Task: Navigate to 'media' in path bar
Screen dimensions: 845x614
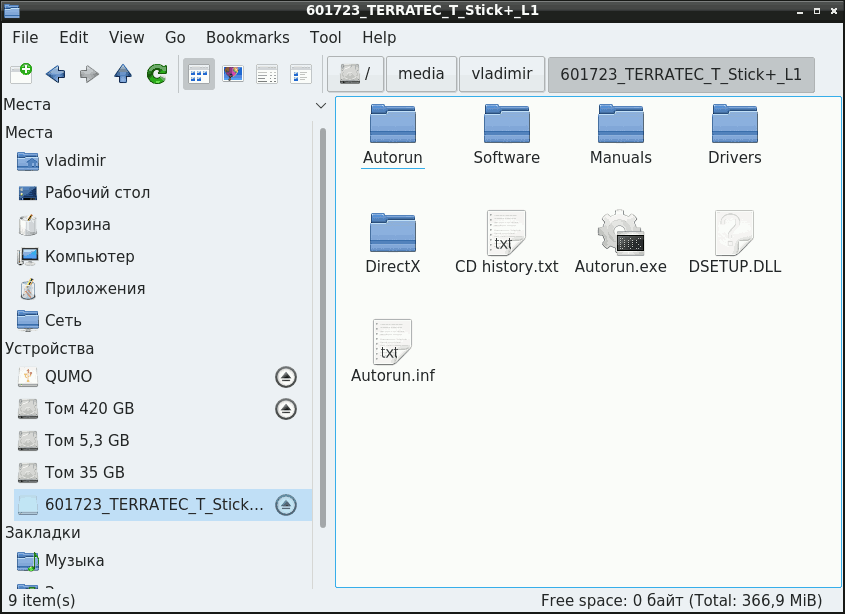Action: click(421, 74)
